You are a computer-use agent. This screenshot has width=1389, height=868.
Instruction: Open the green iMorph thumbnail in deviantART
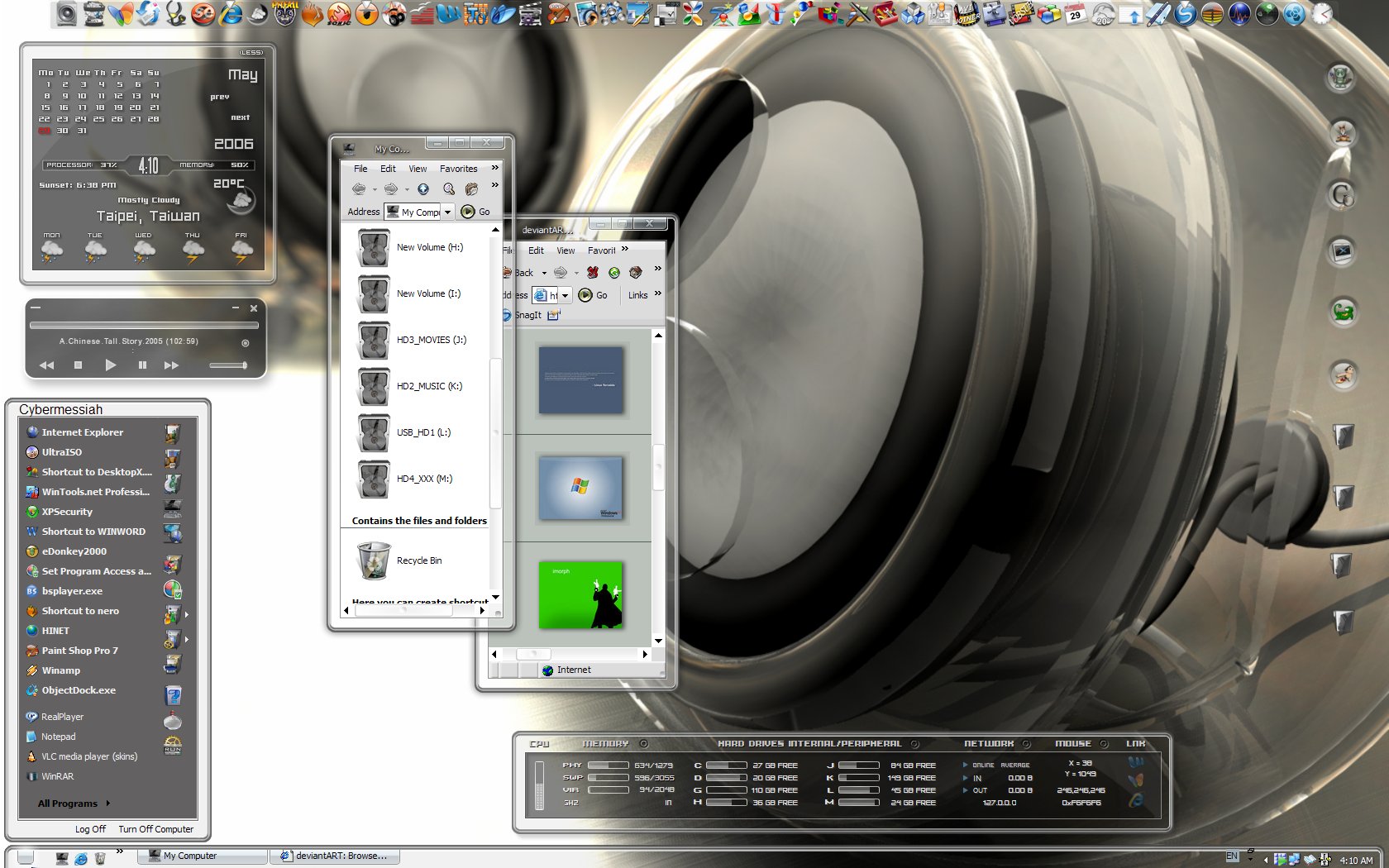pos(580,594)
